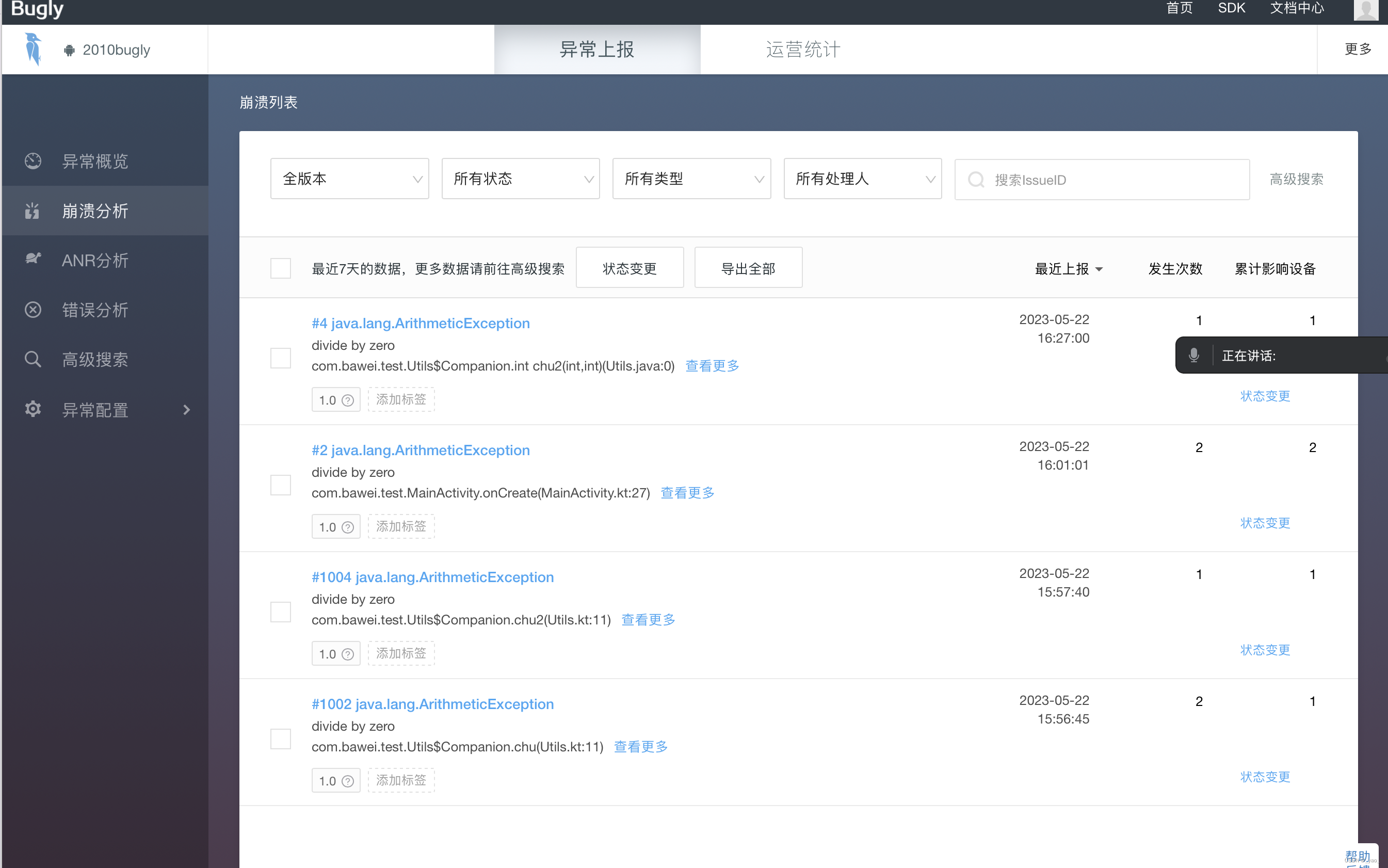Click the version help icon on issue #2

(x=348, y=527)
